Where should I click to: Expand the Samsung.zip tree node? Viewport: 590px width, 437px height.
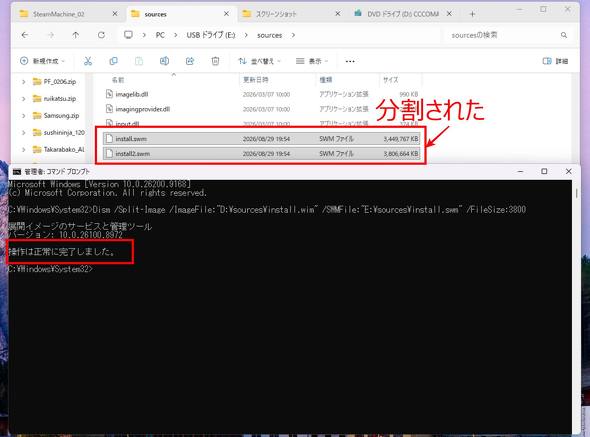24,116
